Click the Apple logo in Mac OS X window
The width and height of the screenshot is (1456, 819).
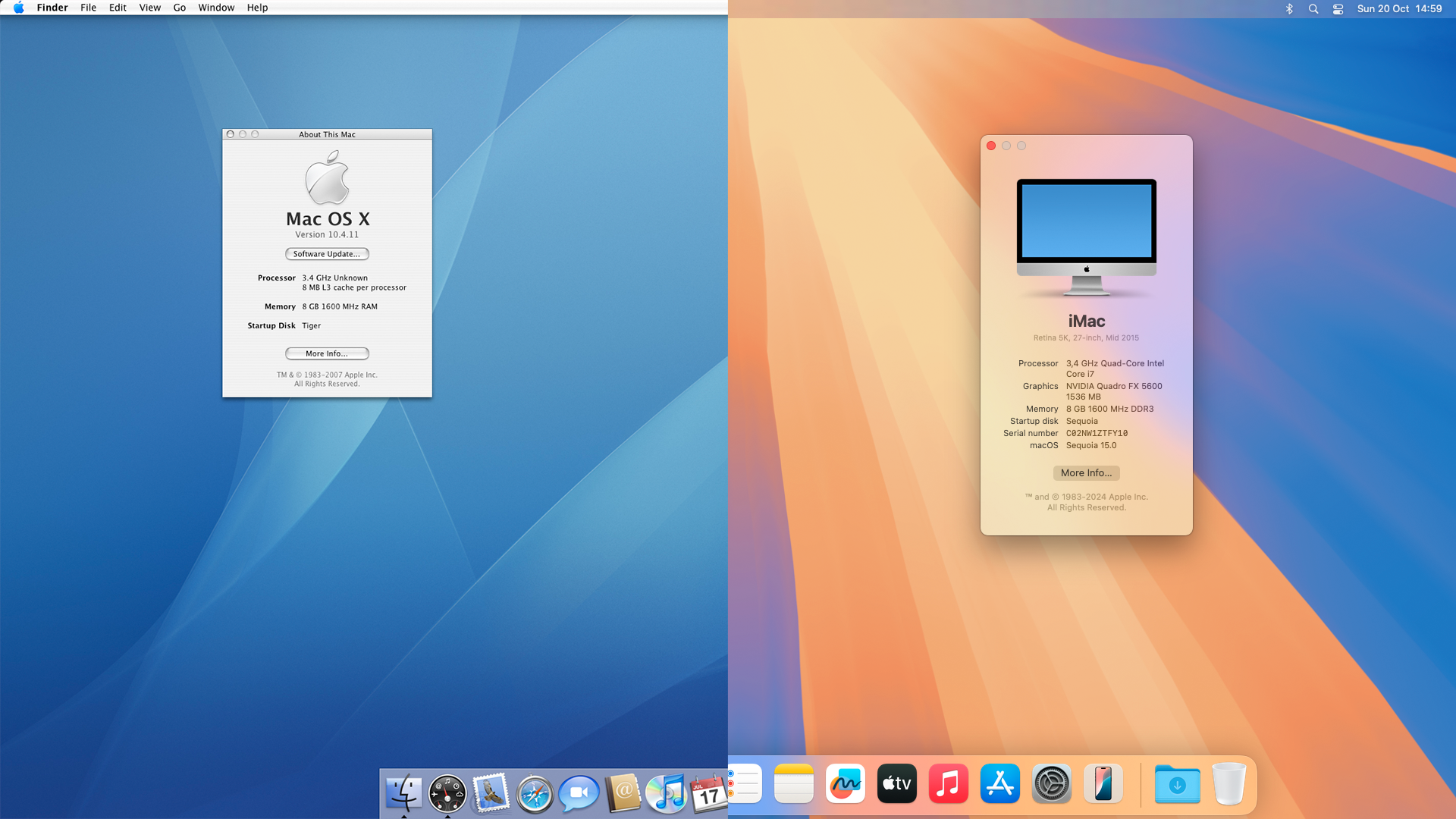point(328,177)
